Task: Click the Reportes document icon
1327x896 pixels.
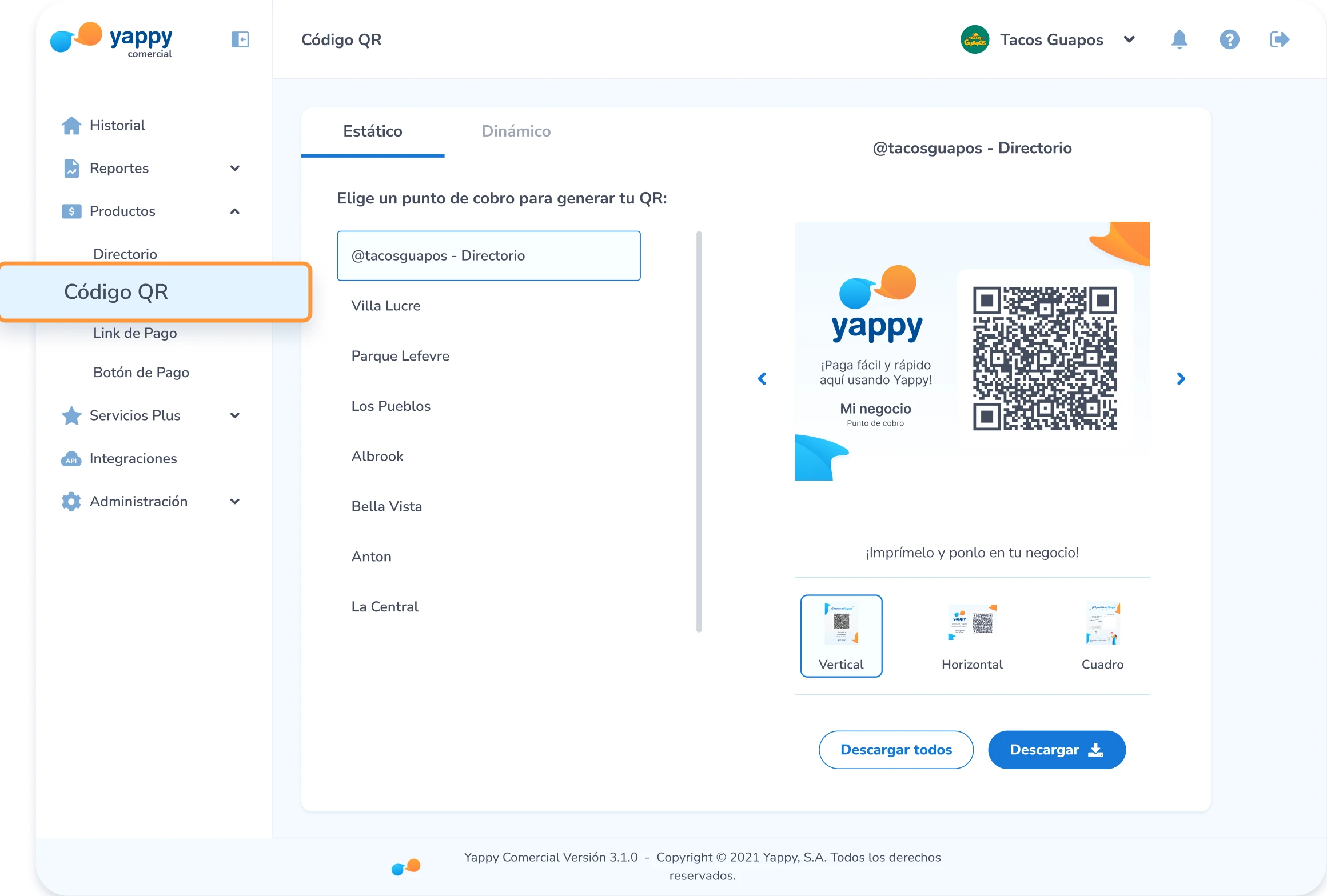Action: 71,168
